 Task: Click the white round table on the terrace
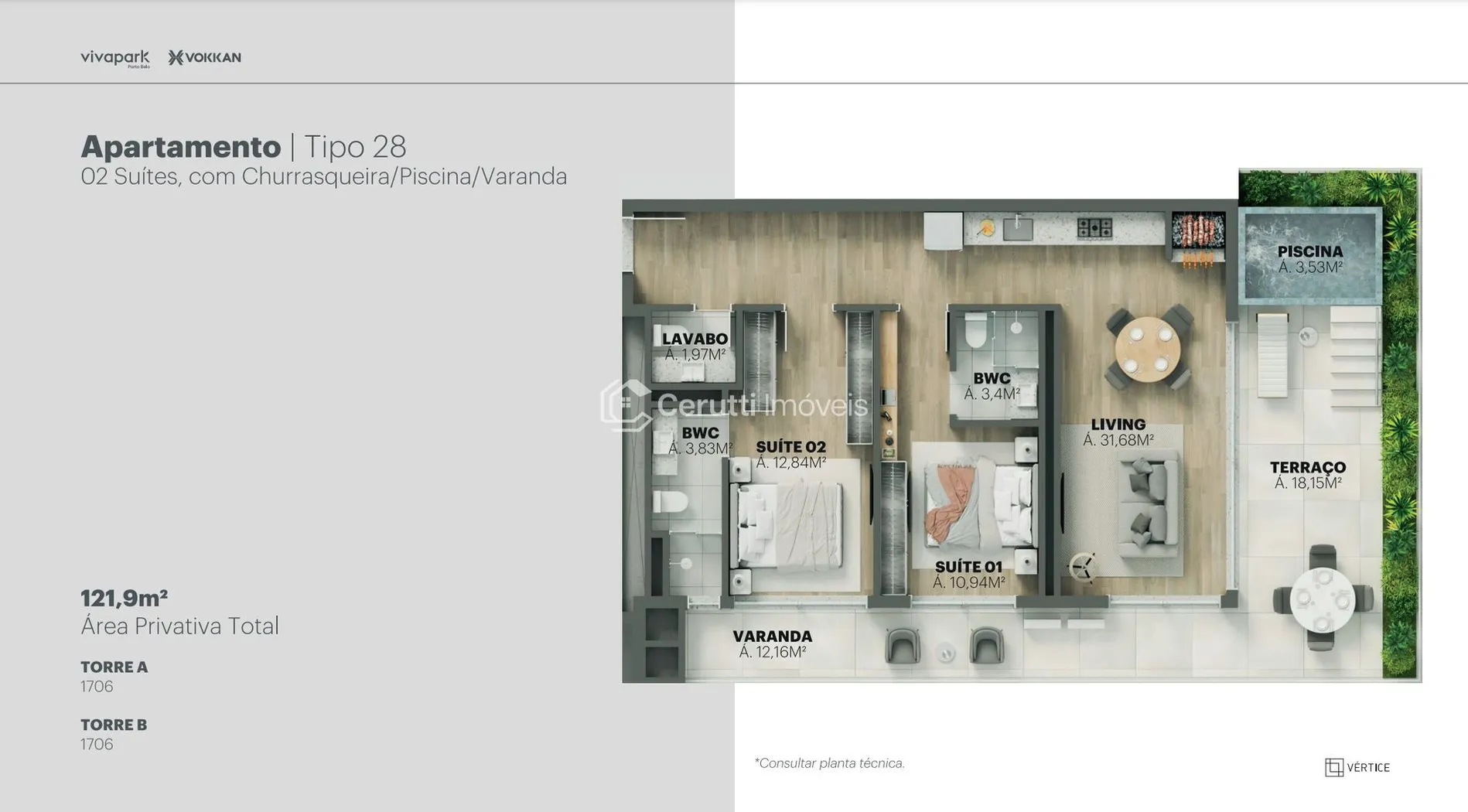click(1322, 599)
